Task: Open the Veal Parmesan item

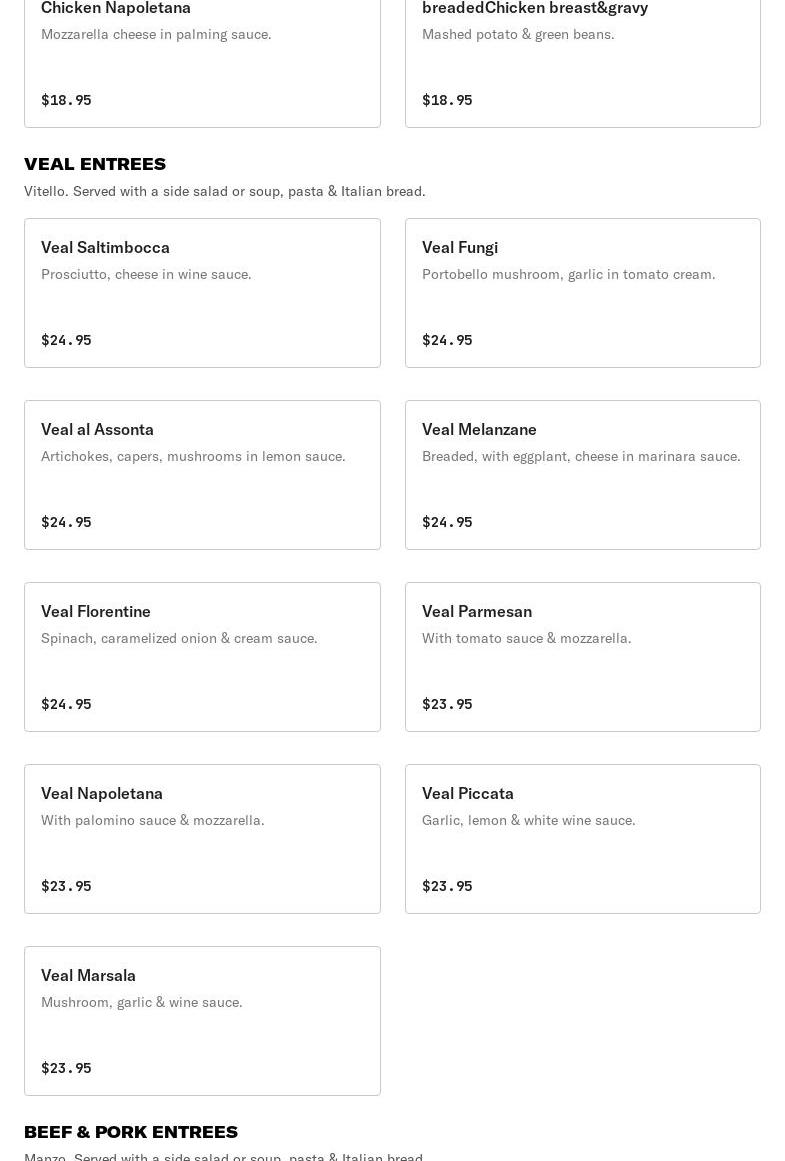Action: pos(583,657)
